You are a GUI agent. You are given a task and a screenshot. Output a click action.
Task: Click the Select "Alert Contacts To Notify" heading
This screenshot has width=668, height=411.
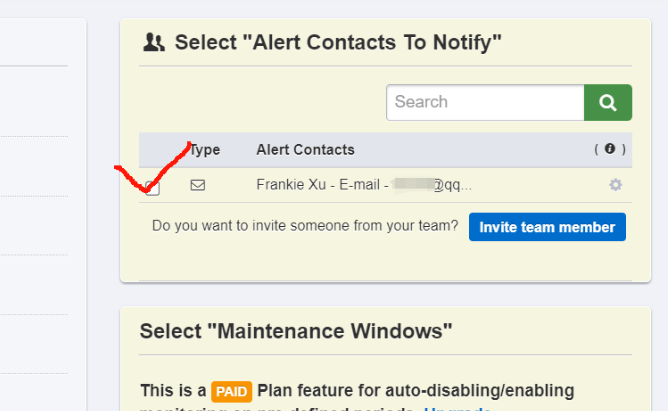tap(338, 42)
